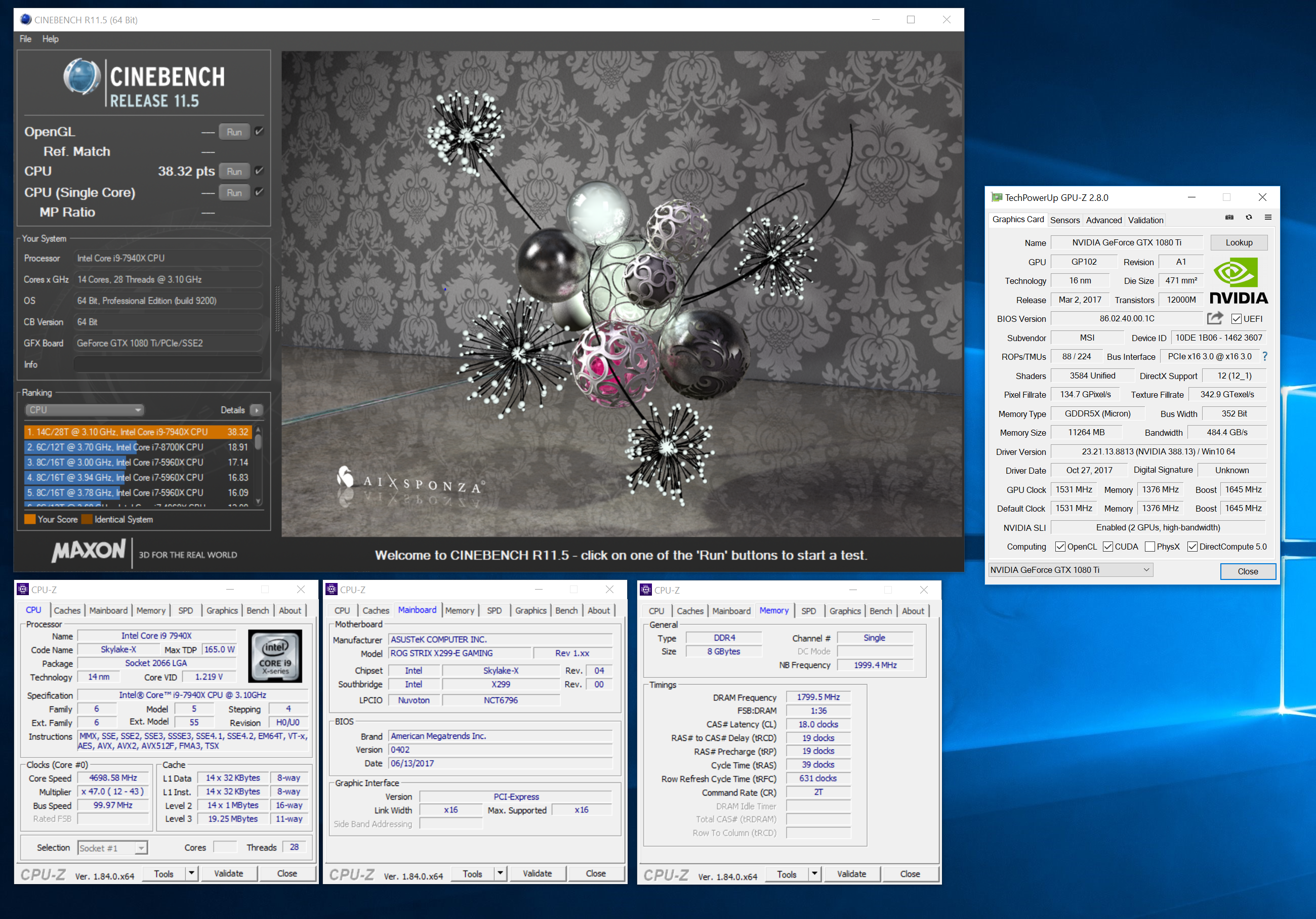
Task: Click the GPU-Z Close button
Action: [x=1248, y=571]
